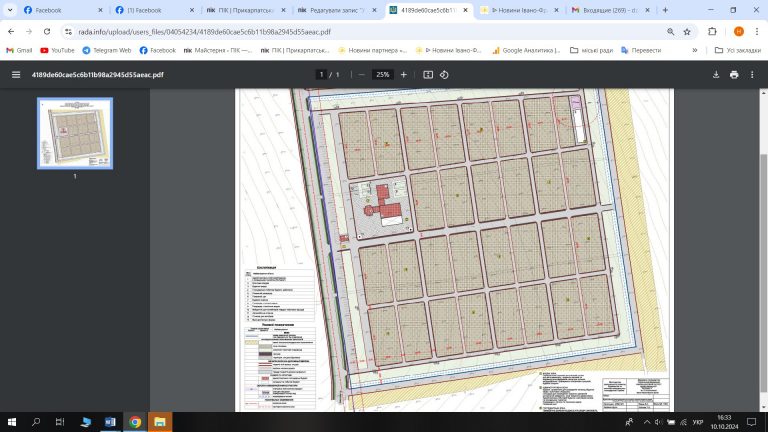Viewport: 768px width, 432px height.
Task: Click the address bar URL
Action: pos(204,32)
